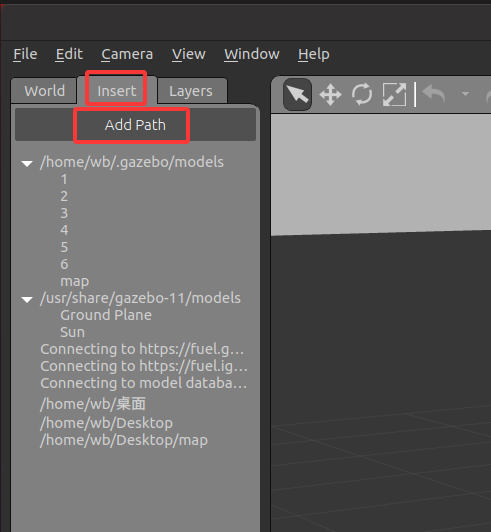The height and width of the screenshot is (532, 491).
Task: Switch to the Insert tab
Action: pyautogui.click(x=117, y=90)
